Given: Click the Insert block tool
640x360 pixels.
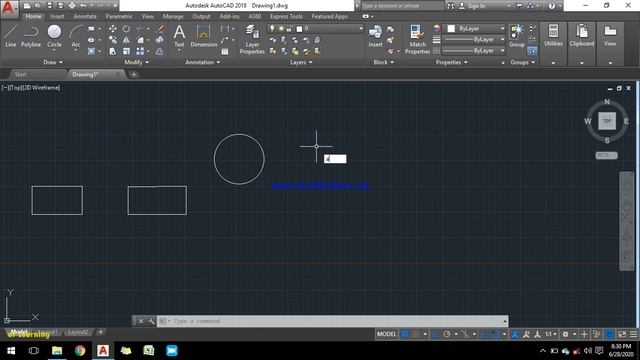Looking at the screenshot, I should (375, 37).
